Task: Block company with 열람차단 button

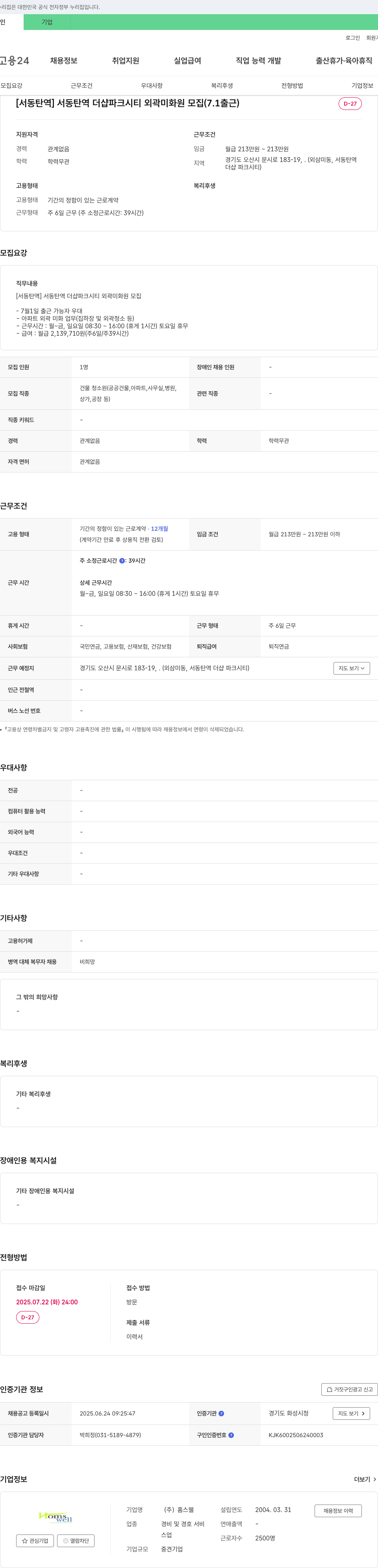Action: point(76,1541)
